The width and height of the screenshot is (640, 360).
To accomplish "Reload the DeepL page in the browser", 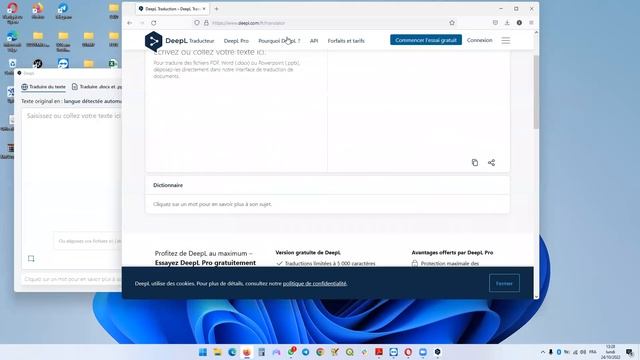I will [153, 23].
